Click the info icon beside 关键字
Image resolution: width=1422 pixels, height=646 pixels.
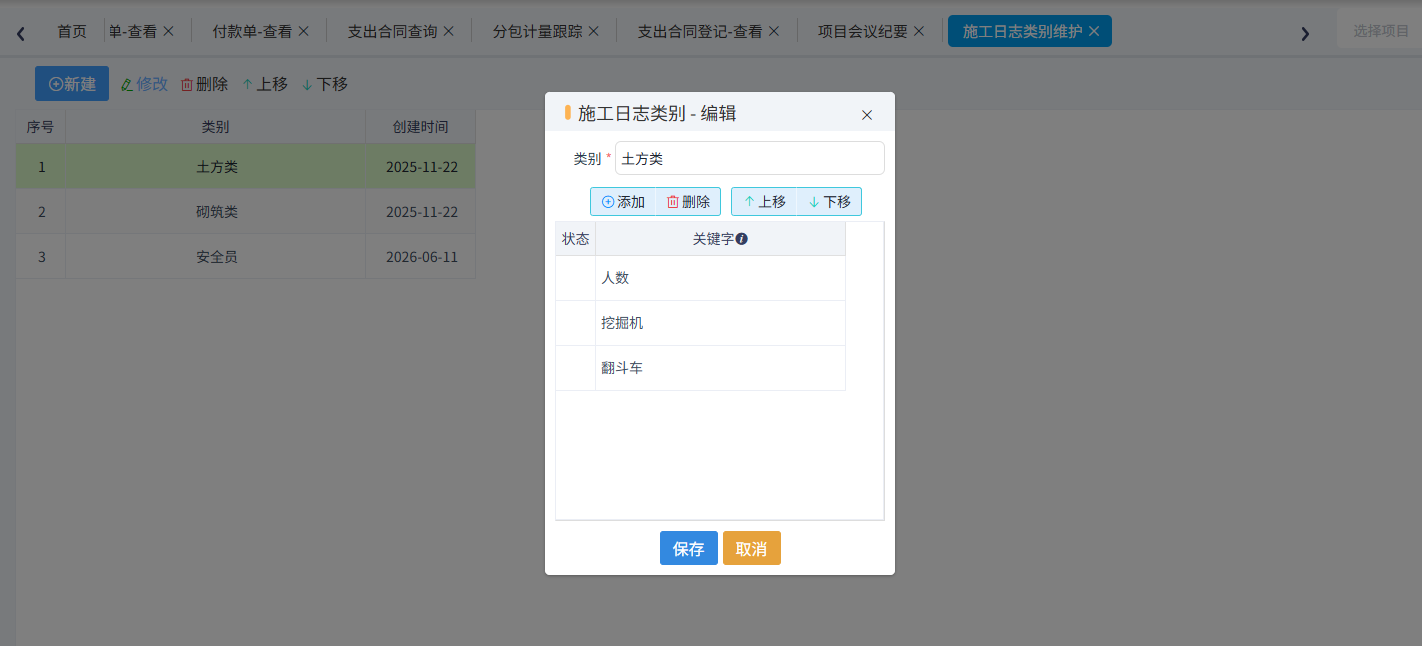pos(742,239)
